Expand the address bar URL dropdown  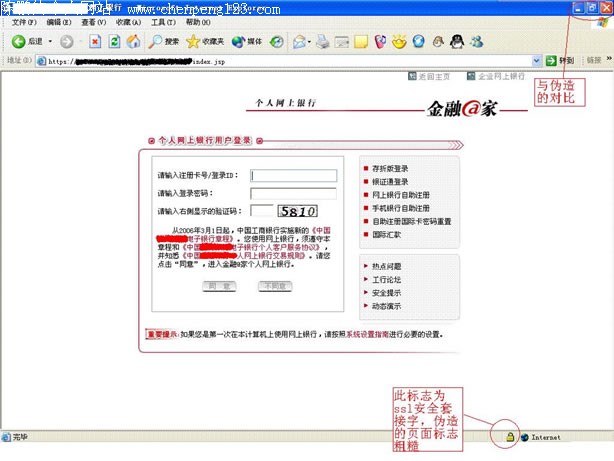pos(536,60)
